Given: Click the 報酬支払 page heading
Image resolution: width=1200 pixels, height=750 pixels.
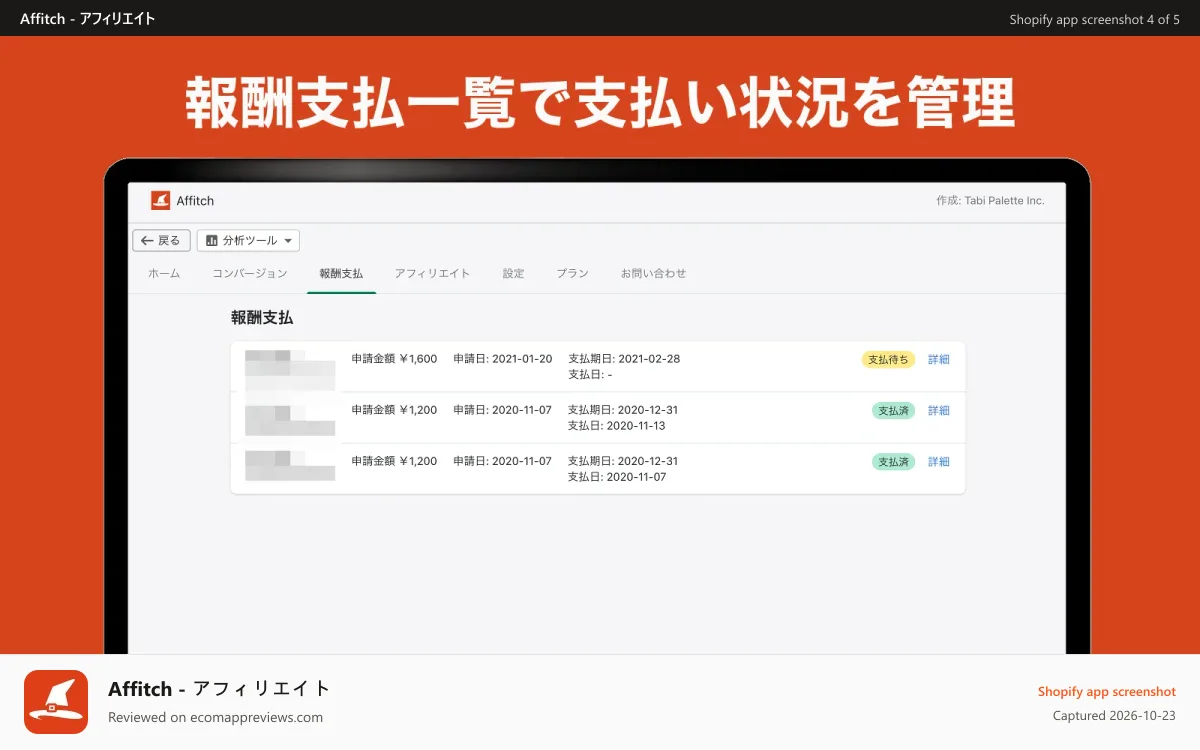Looking at the screenshot, I should (262, 318).
